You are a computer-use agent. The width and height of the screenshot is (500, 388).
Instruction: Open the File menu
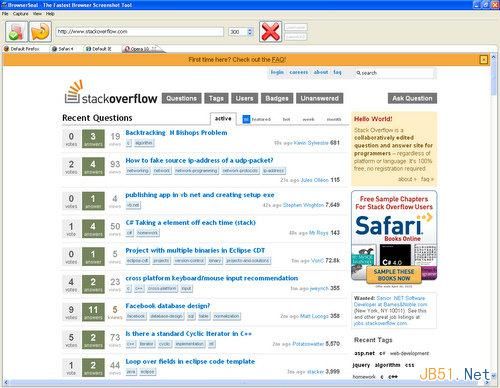[x=5, y=14]
